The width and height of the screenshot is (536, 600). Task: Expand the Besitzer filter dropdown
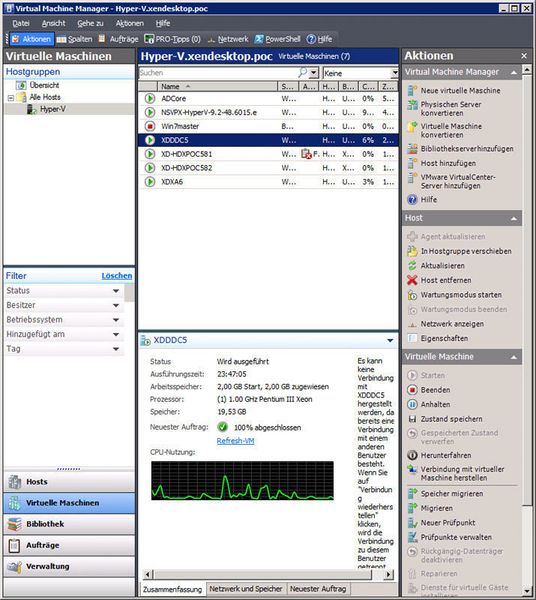click(116, 305)
